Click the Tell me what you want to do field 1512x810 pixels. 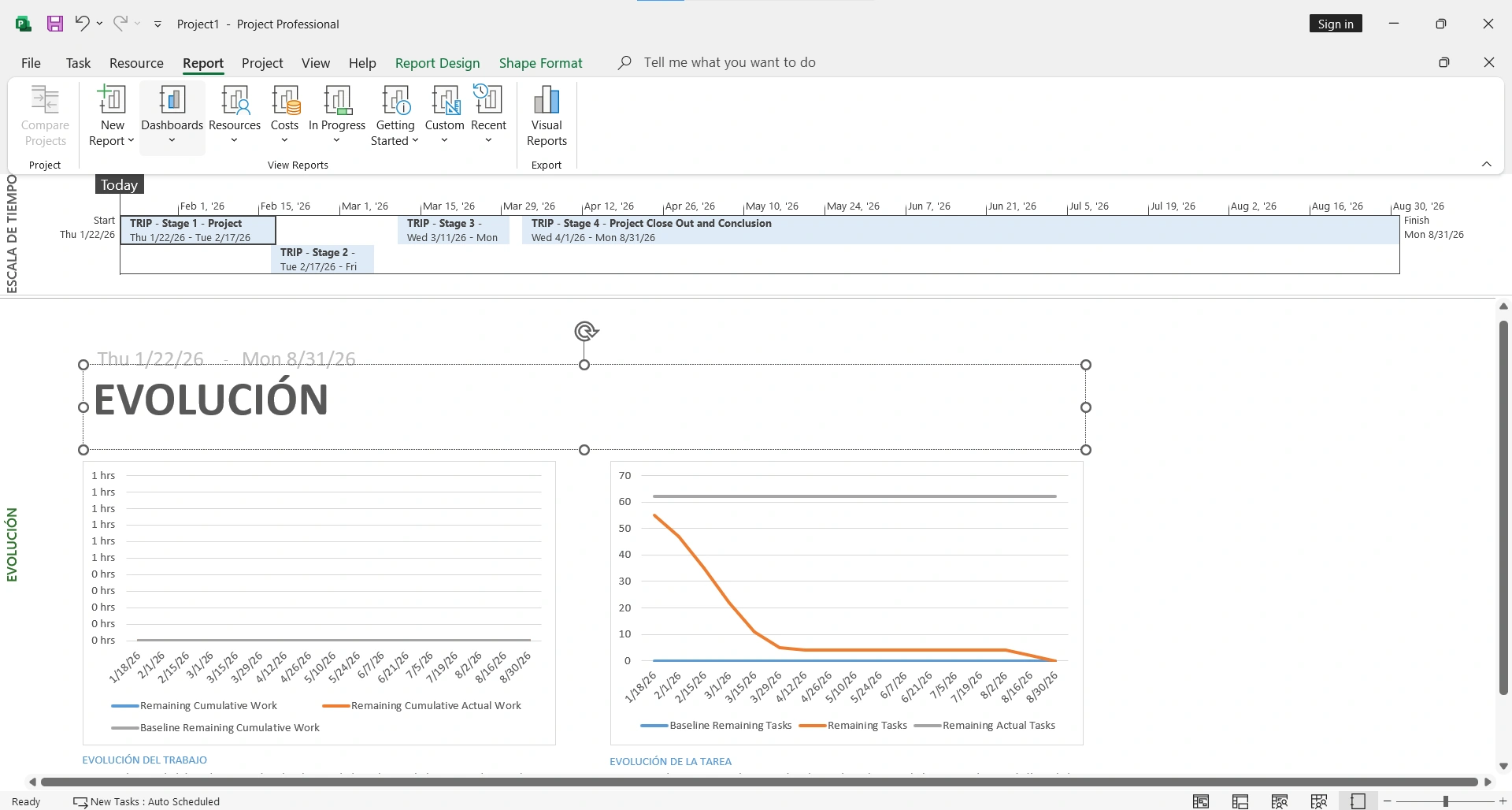(x=730, y=62)
